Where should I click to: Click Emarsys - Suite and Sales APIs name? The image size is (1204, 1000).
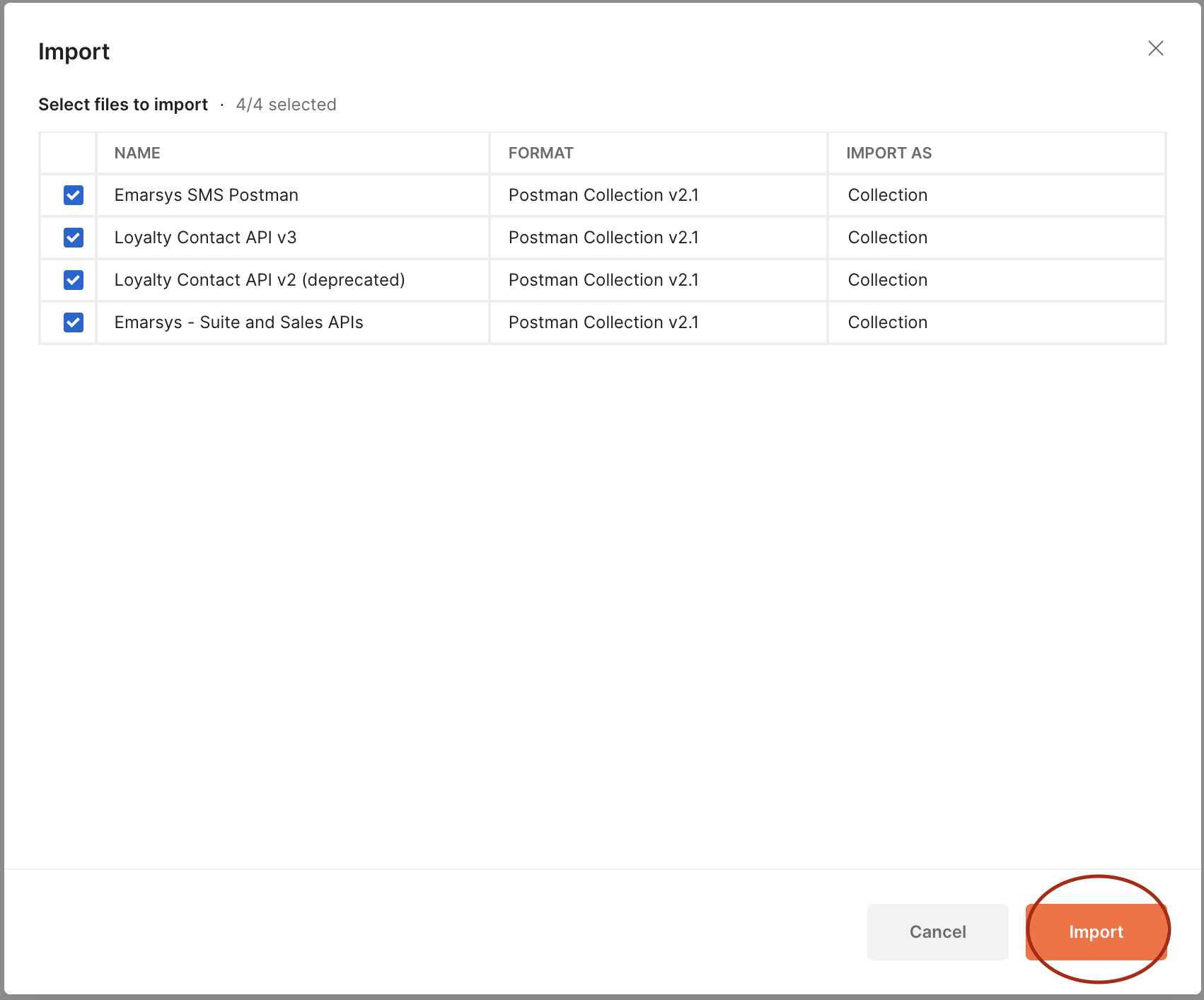coord(238,322)
